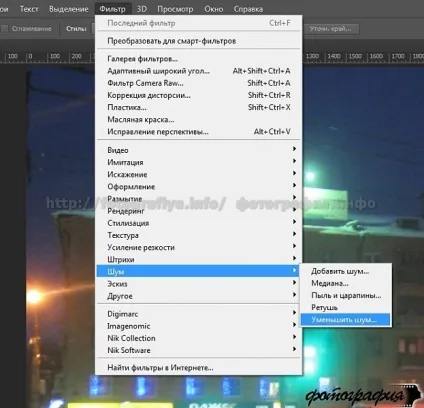
Task: Open the Выделение menu
Action: [69, 9]
